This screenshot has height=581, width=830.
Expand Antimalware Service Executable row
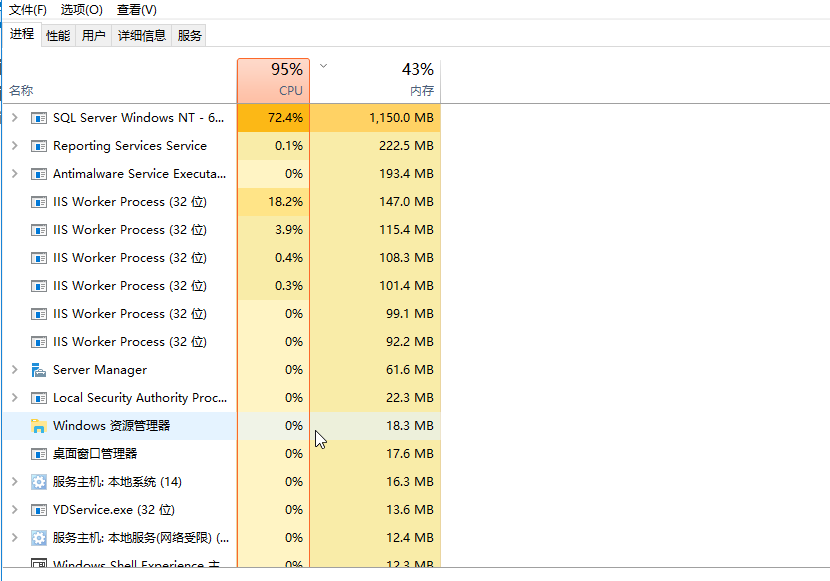(x=15, y=174)
